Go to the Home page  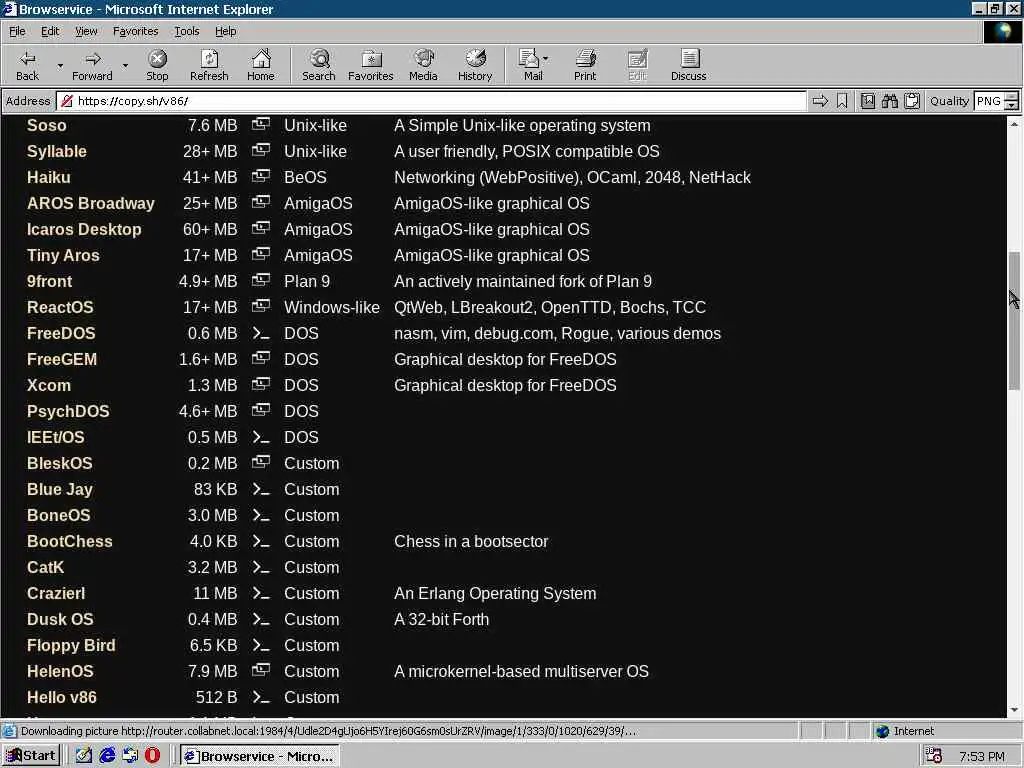[261, 65]
